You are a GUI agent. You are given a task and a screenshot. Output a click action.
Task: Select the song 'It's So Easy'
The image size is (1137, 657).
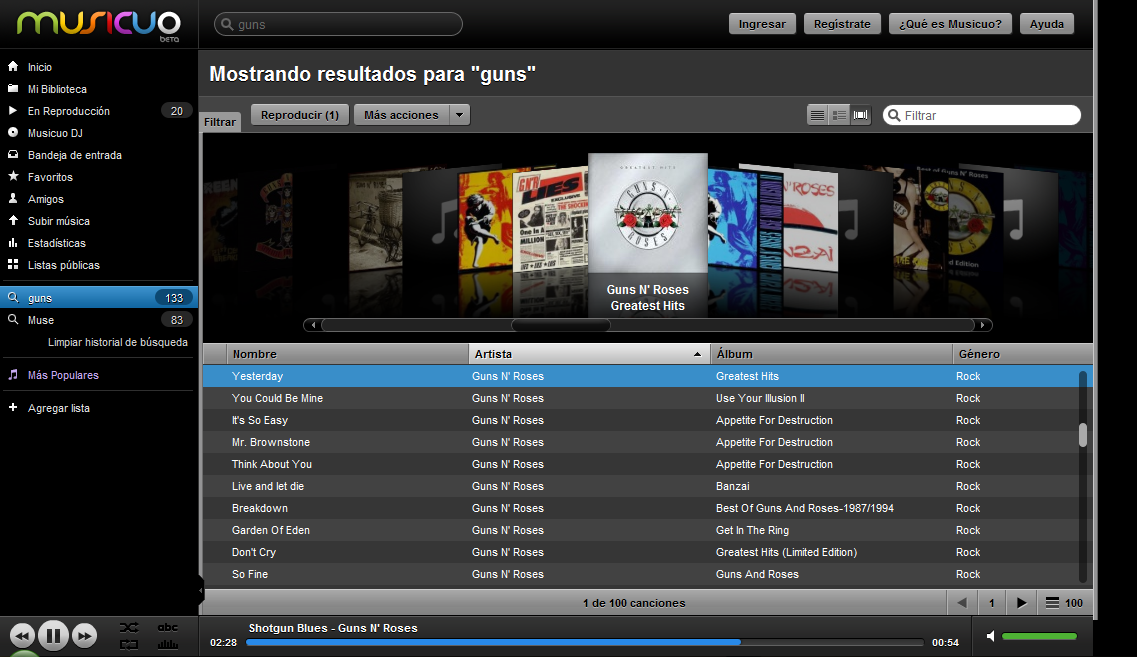[260, 420]
